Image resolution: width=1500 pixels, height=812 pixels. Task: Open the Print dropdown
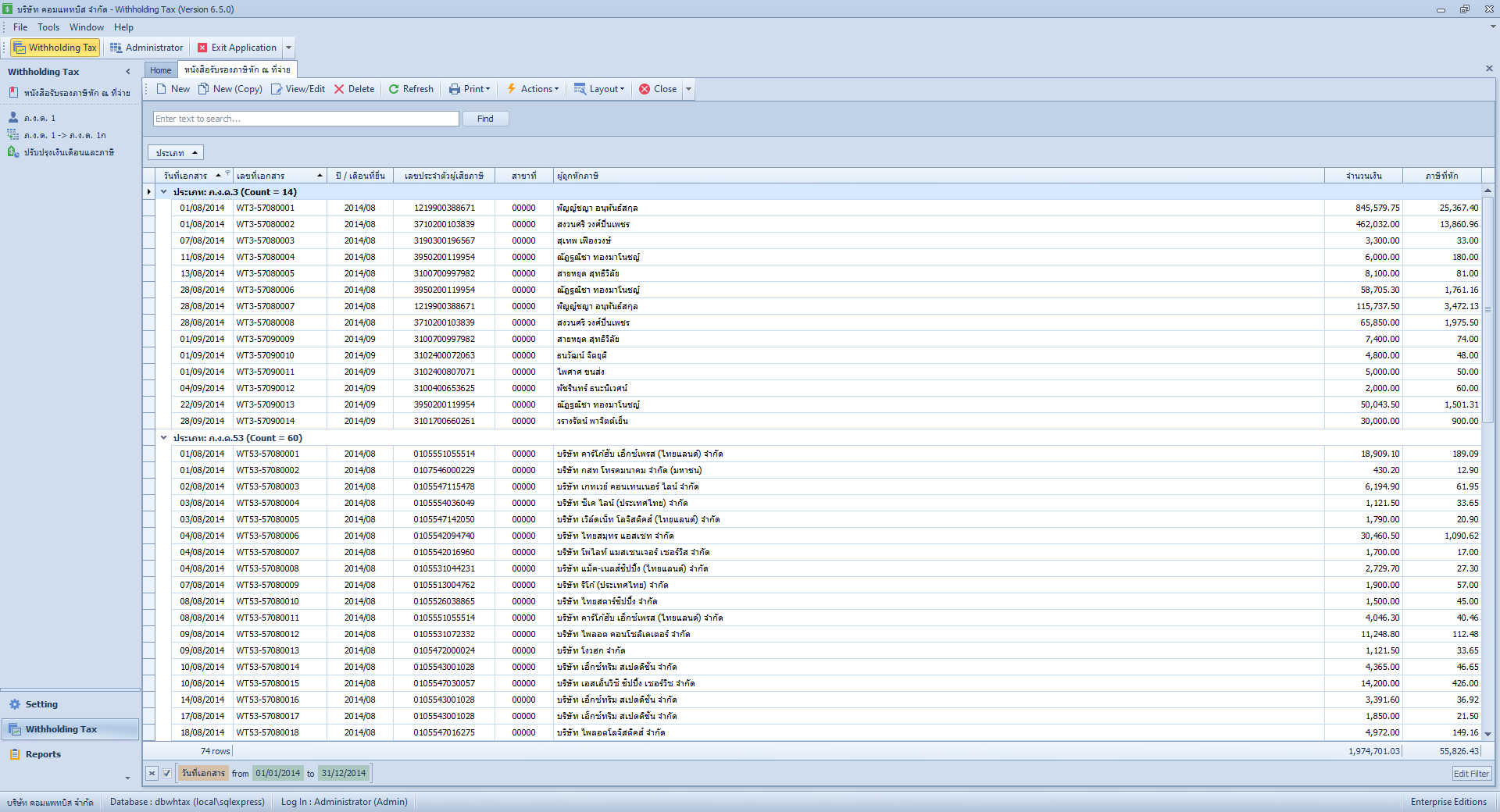point(470,89)
